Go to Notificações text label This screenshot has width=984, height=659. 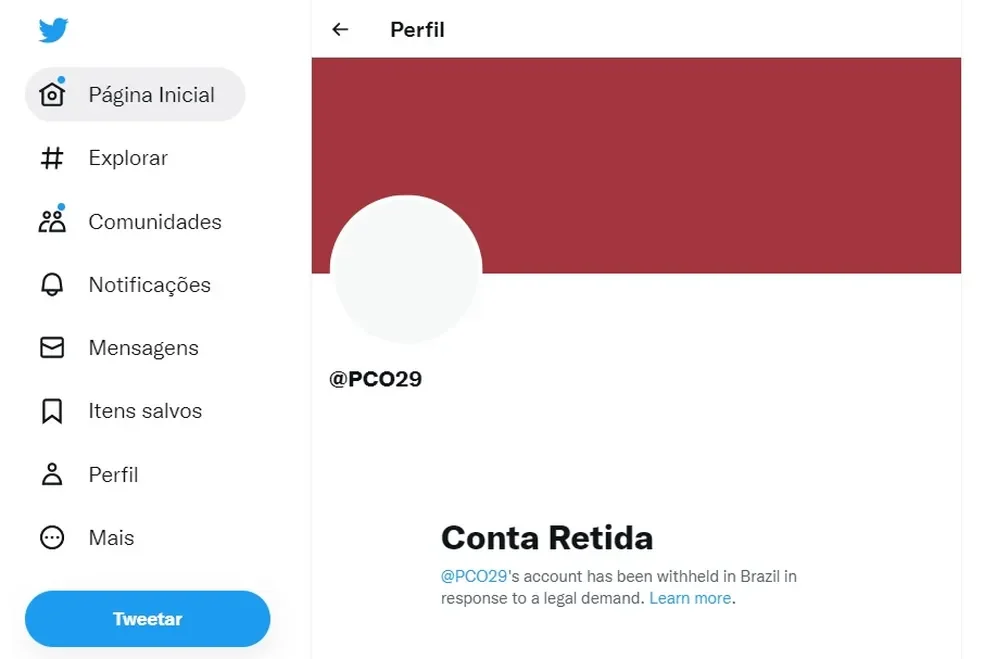[149, 285]
